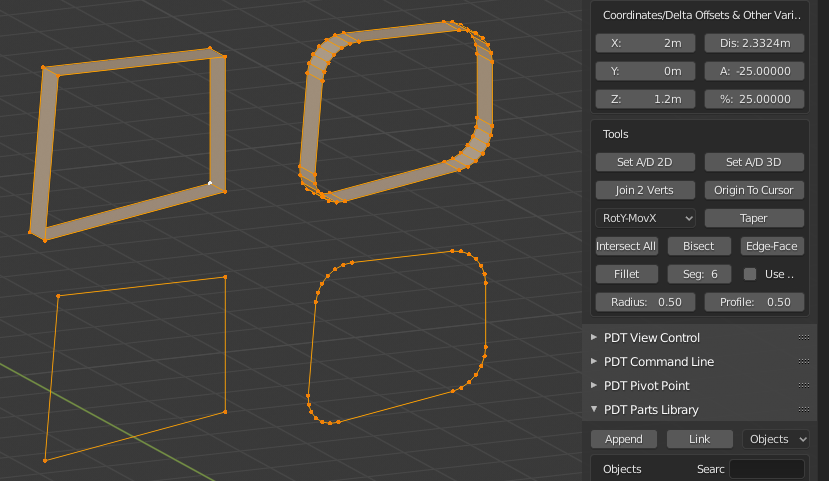Click the PDT Pivot Point grip icon

pos(803,386)
